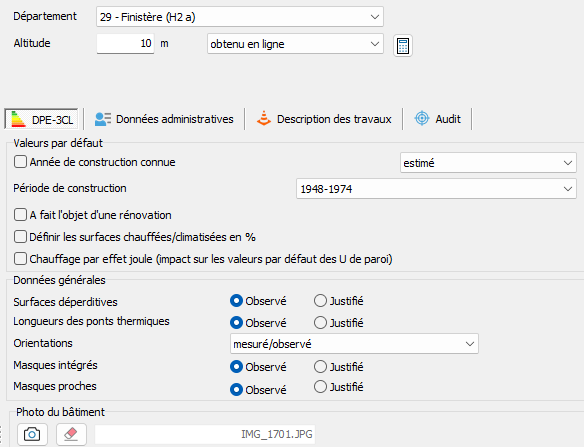Tick Définir les surfaces chauffées/climatisées en %
The width and height of the screenshot is (584, 447).
coord(20,237)
